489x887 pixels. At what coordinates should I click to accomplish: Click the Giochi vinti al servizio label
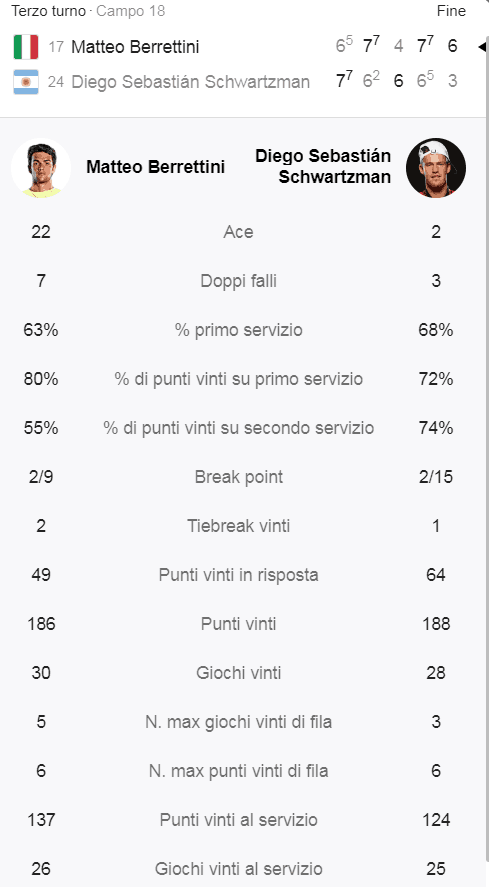tap(238, 868)
